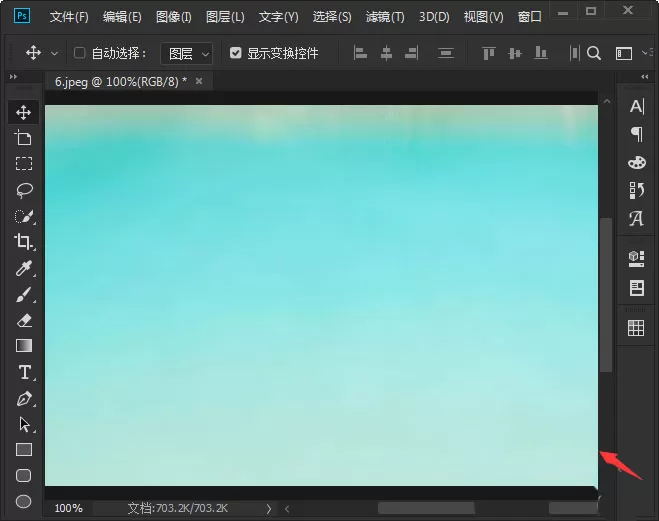Expand the Move tool preset arrow
The image size is (659, 521).
[55, 53]
